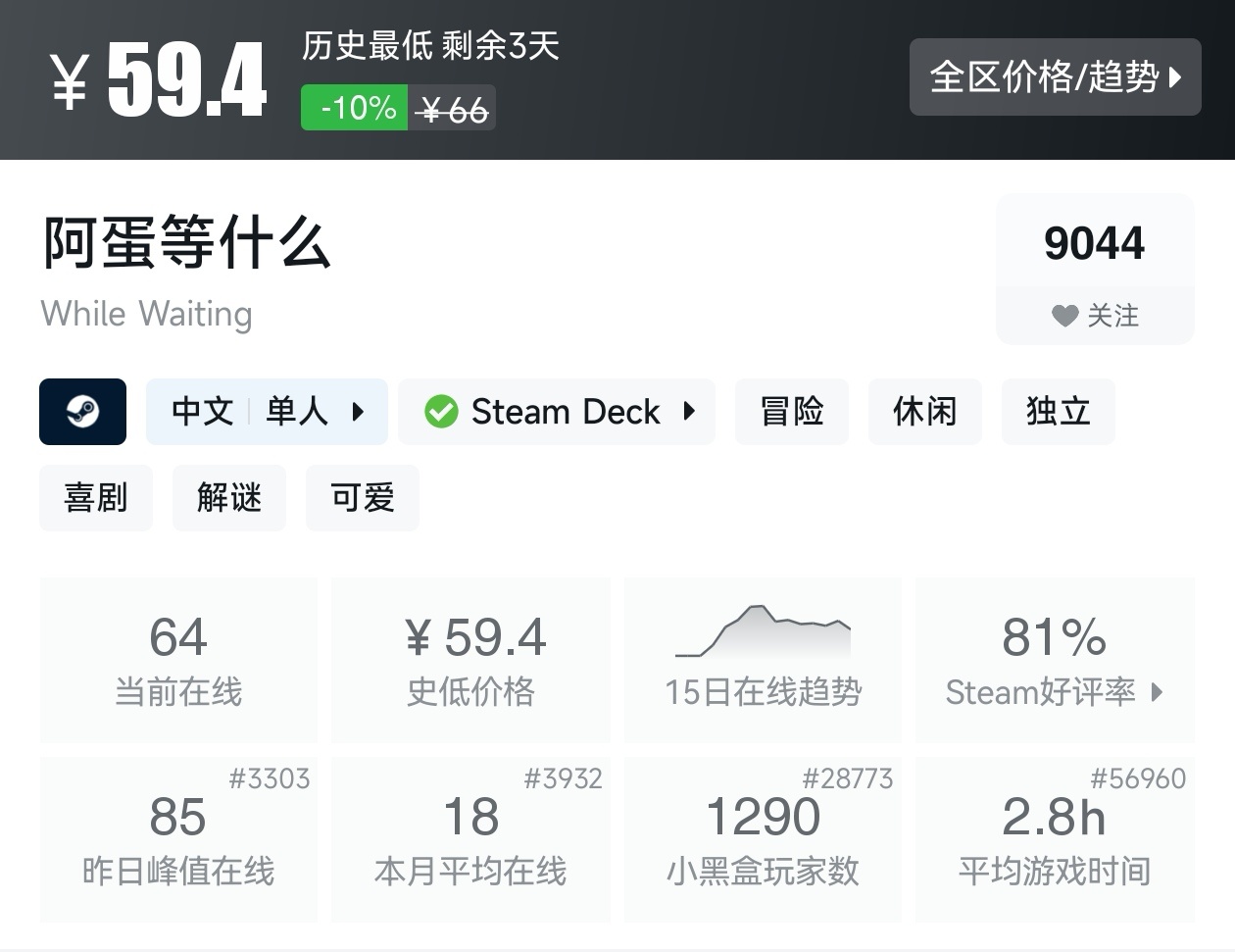
Task: Click the -10% discount badge
Action: tap(357, 108)
